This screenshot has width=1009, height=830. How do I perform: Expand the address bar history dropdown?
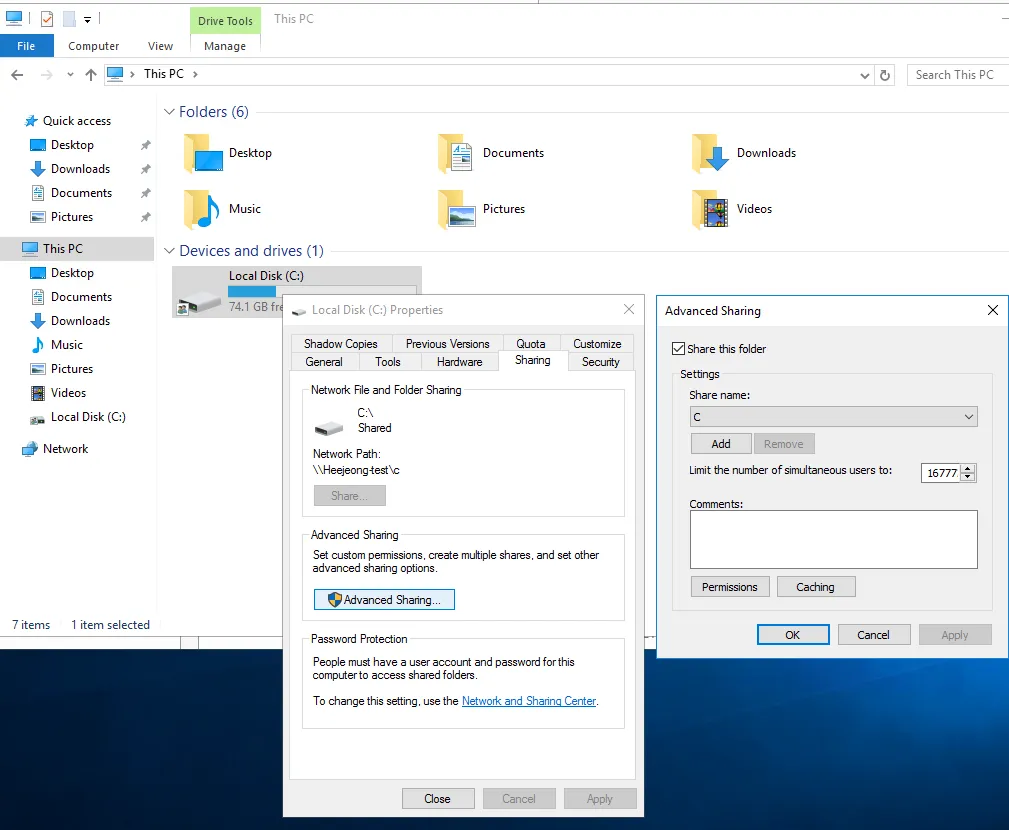(865, 75)
